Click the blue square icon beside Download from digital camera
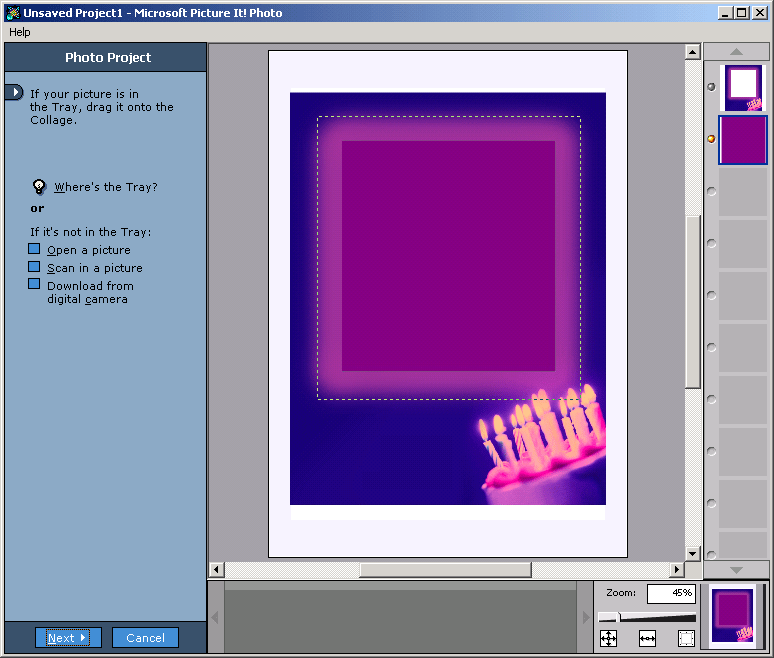This screenshot has height=658, width=774. (x=35, y=285)
